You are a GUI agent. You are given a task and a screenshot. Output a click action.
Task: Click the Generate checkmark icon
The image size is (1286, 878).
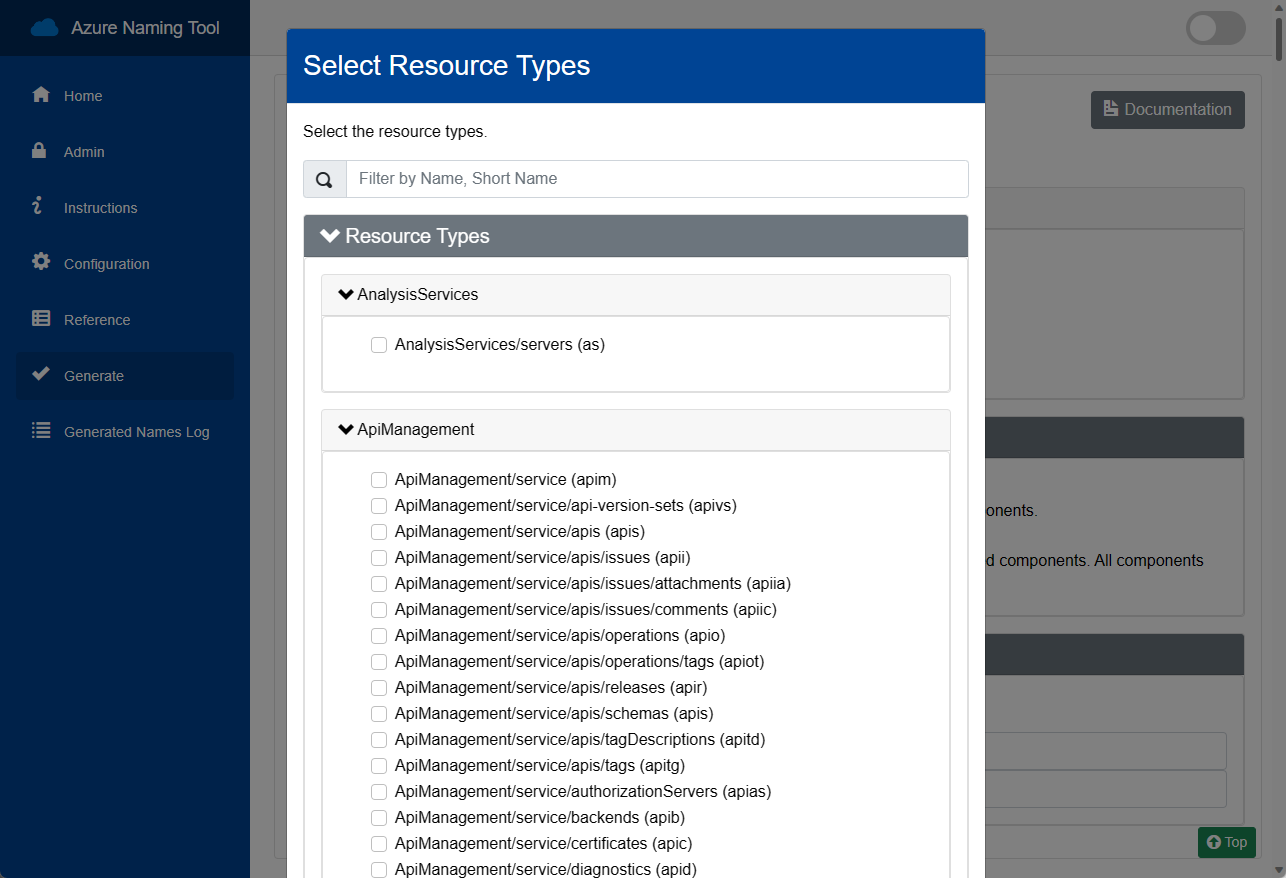click(x=41, y=374)
